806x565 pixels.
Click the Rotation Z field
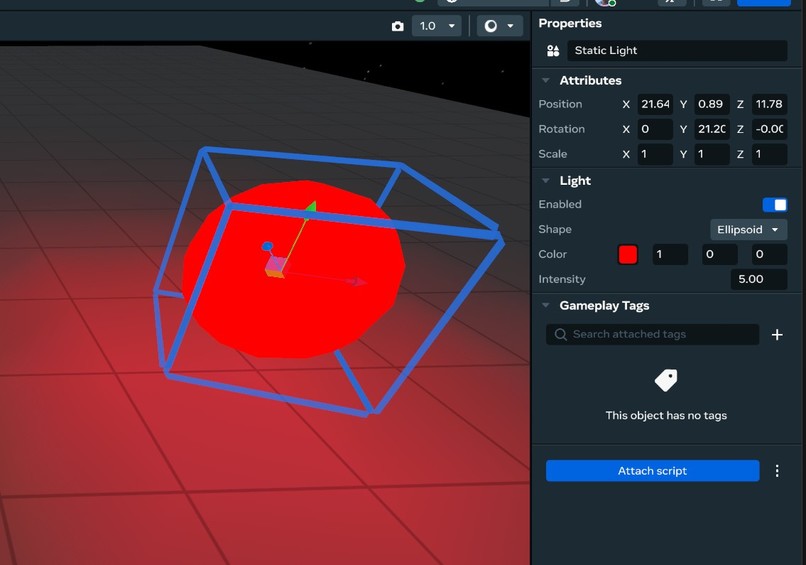coord(769,129)
